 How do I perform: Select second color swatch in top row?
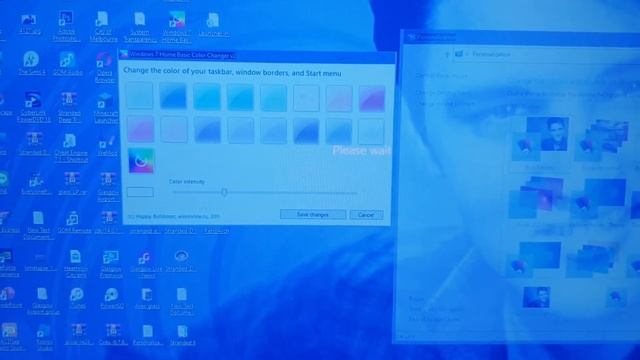click(173, 96)
